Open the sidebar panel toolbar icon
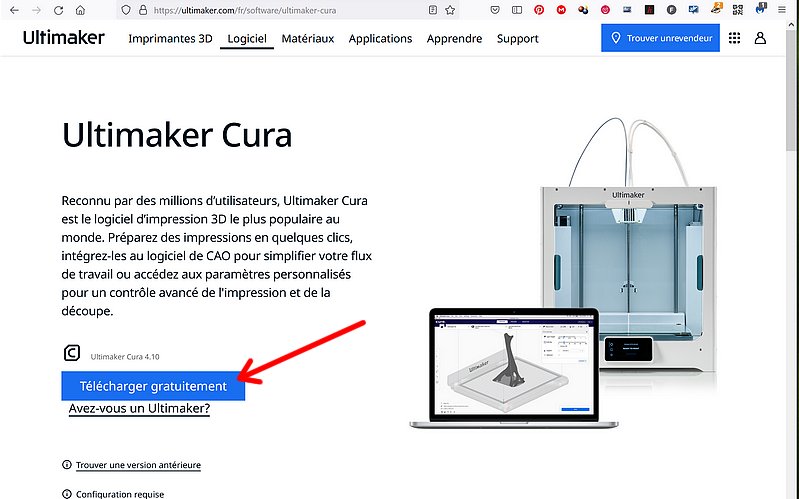Image resolution: width=799 pixels, height=499 pixels. click(x=517, y=10)
